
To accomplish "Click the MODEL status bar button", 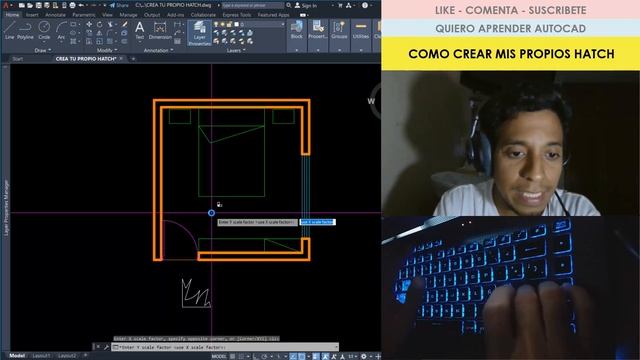I will [x=219, y=356].
